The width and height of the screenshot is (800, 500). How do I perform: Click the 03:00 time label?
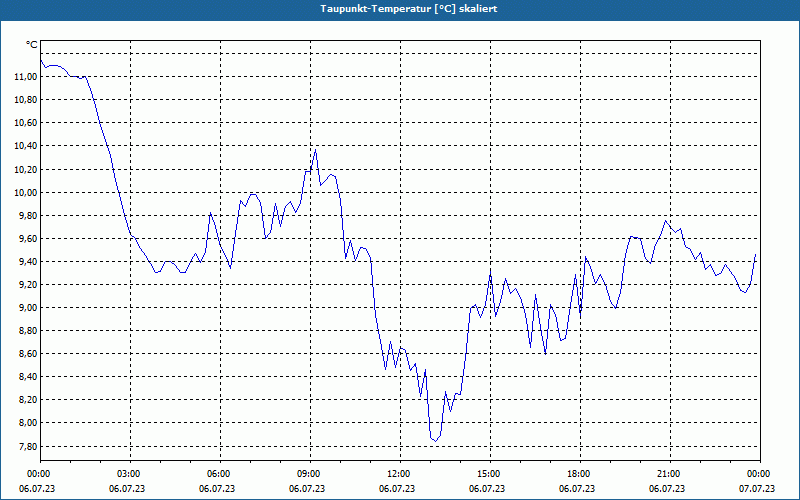point(130,474)
